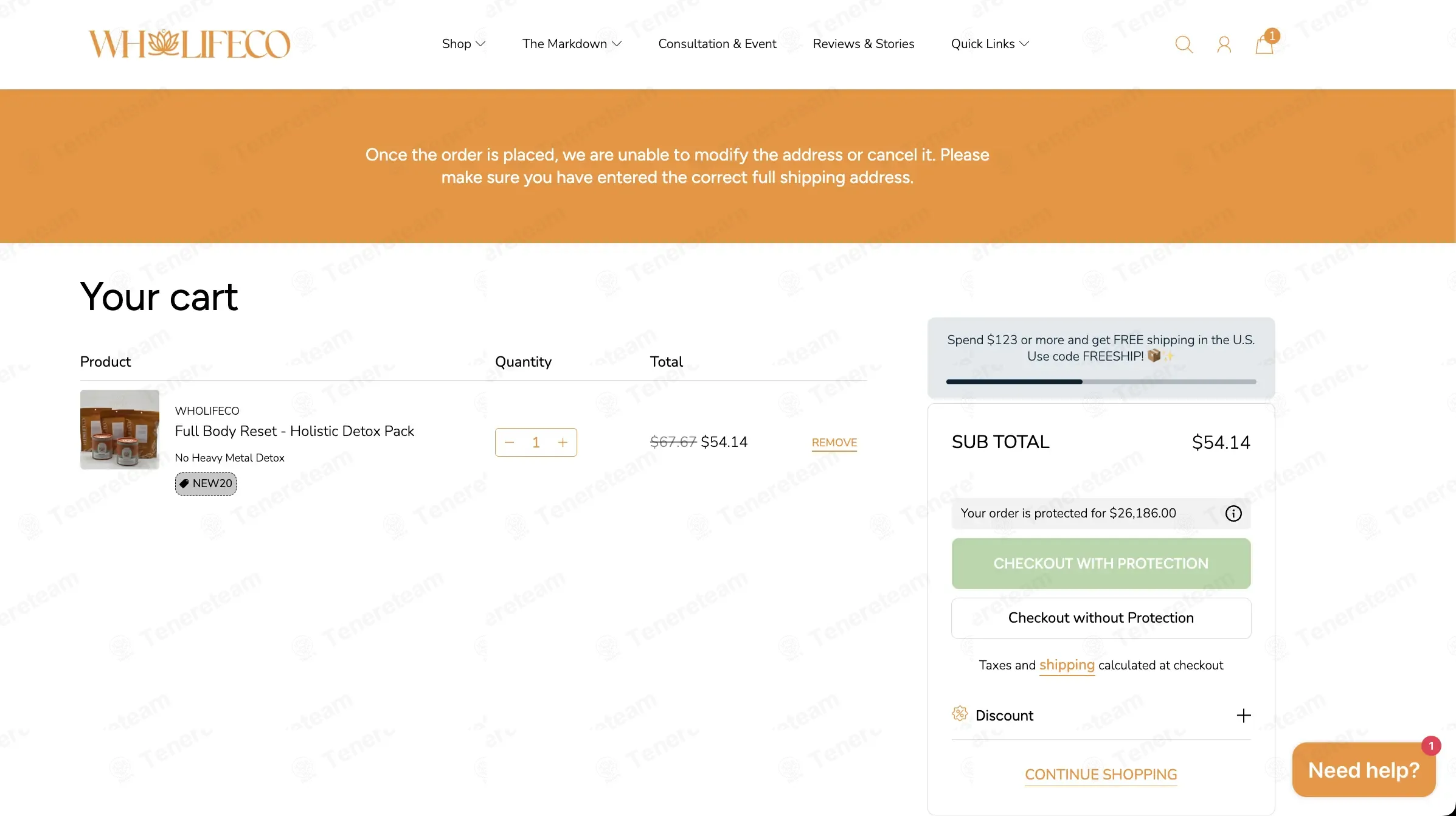Image resolution: width=1456 pixels, height=816 pixels.
Task: Expand the Quick Links dropdown
Action: [990, 44]
